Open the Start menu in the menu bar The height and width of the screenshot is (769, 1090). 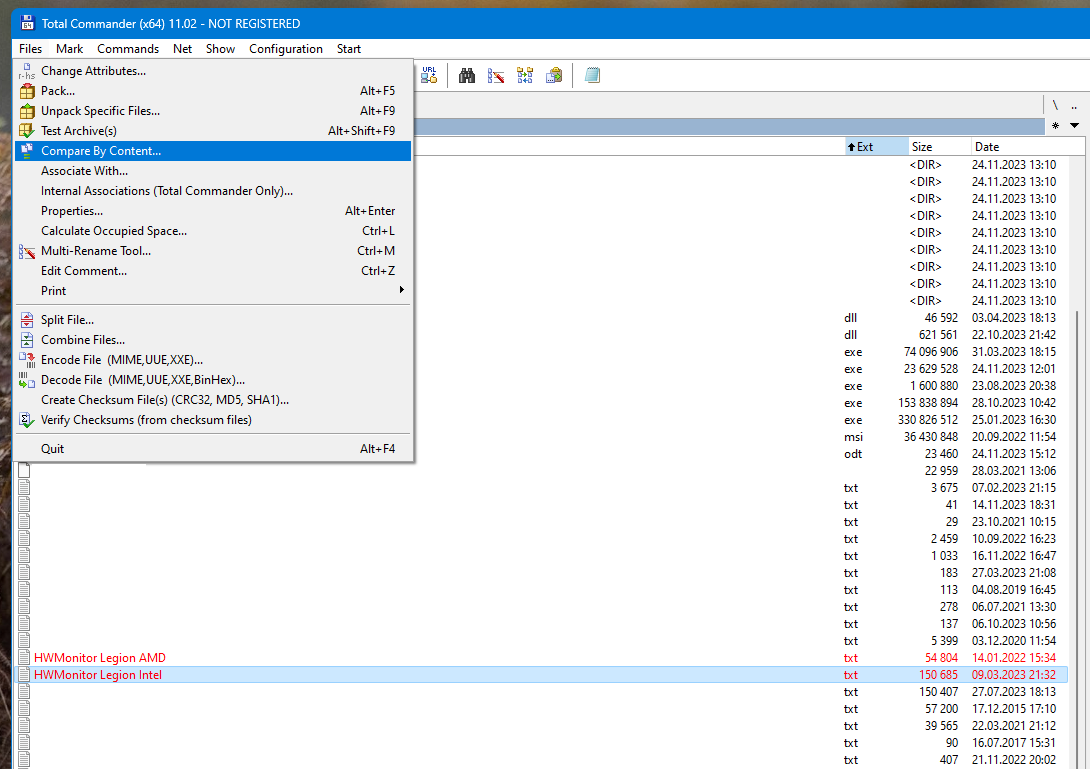pyautogui.click(x=349, y=49)
